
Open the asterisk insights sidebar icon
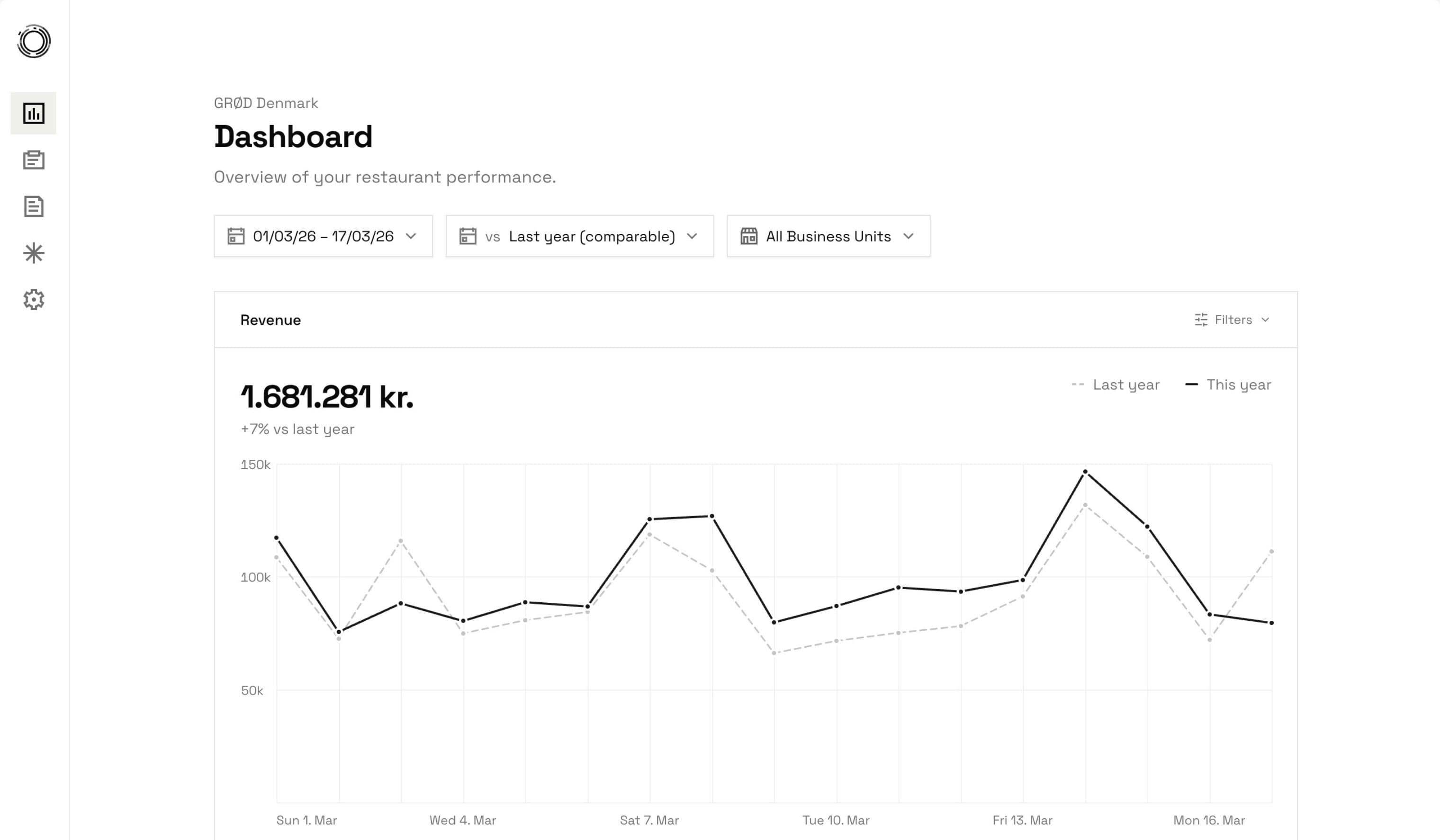click(x=34, y=253)
